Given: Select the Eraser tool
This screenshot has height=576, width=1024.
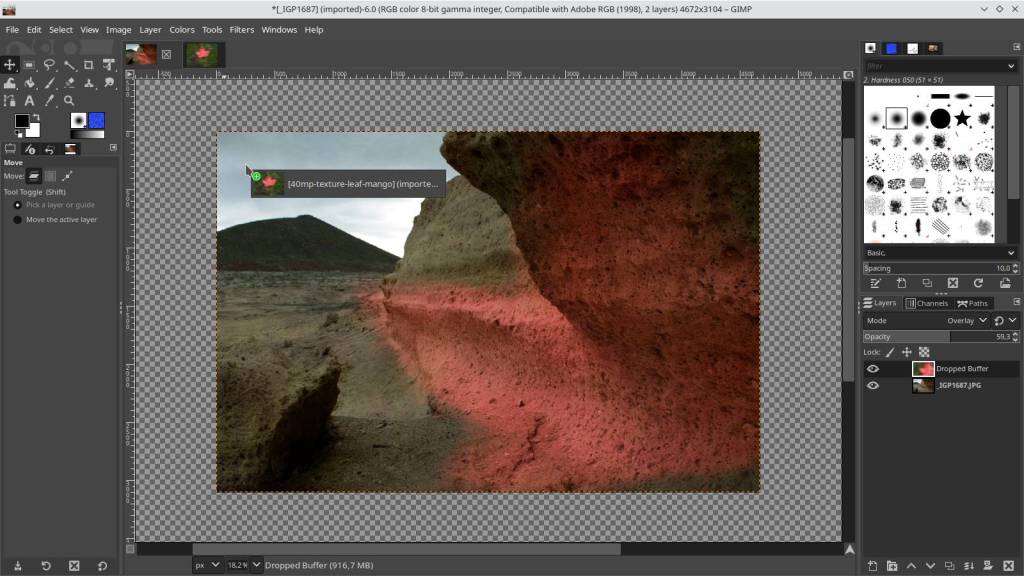Looking at the screenshot, I should point(69,83).
